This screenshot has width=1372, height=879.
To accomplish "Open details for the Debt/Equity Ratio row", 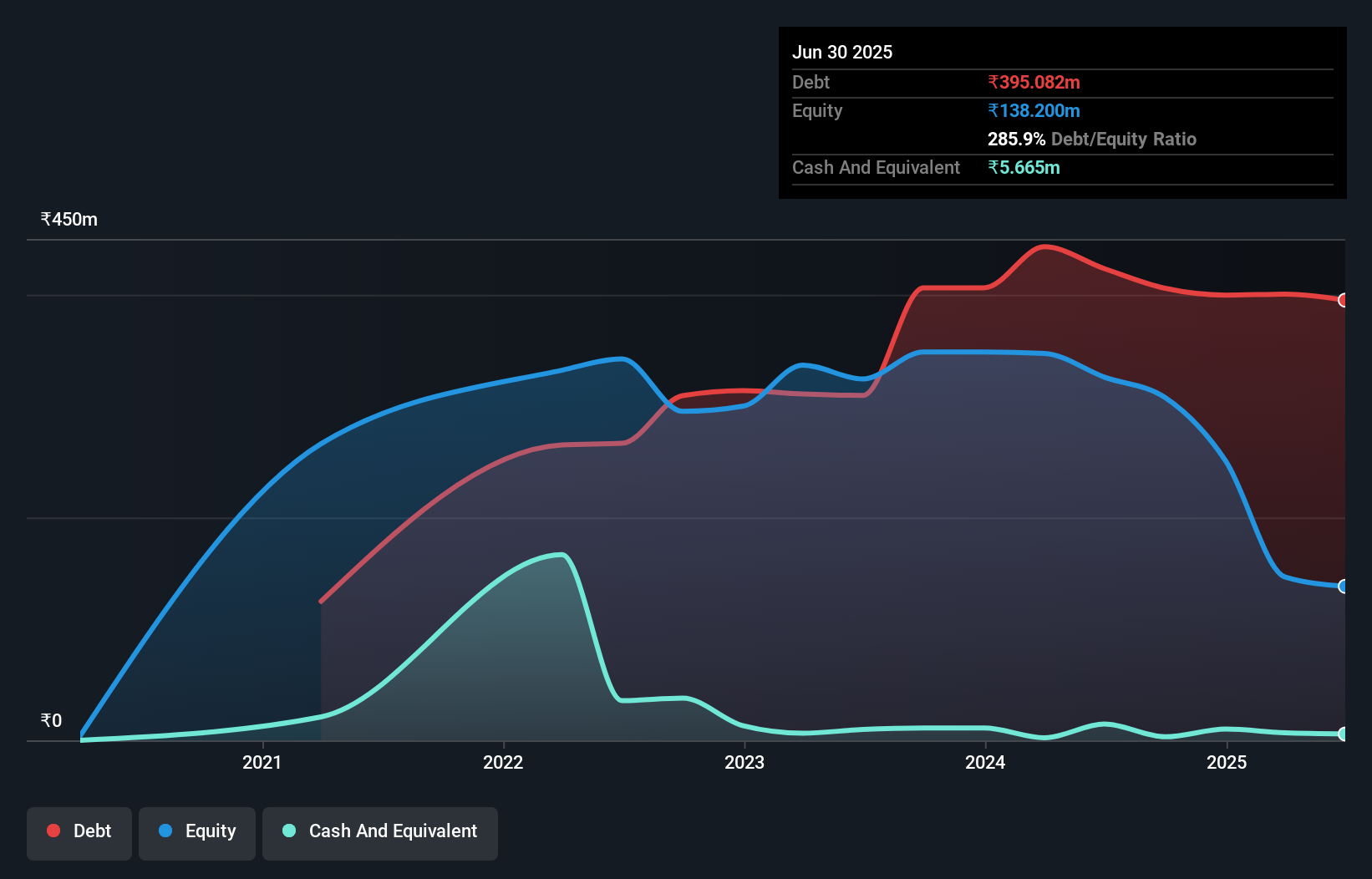I will [x=1092, y=139].
